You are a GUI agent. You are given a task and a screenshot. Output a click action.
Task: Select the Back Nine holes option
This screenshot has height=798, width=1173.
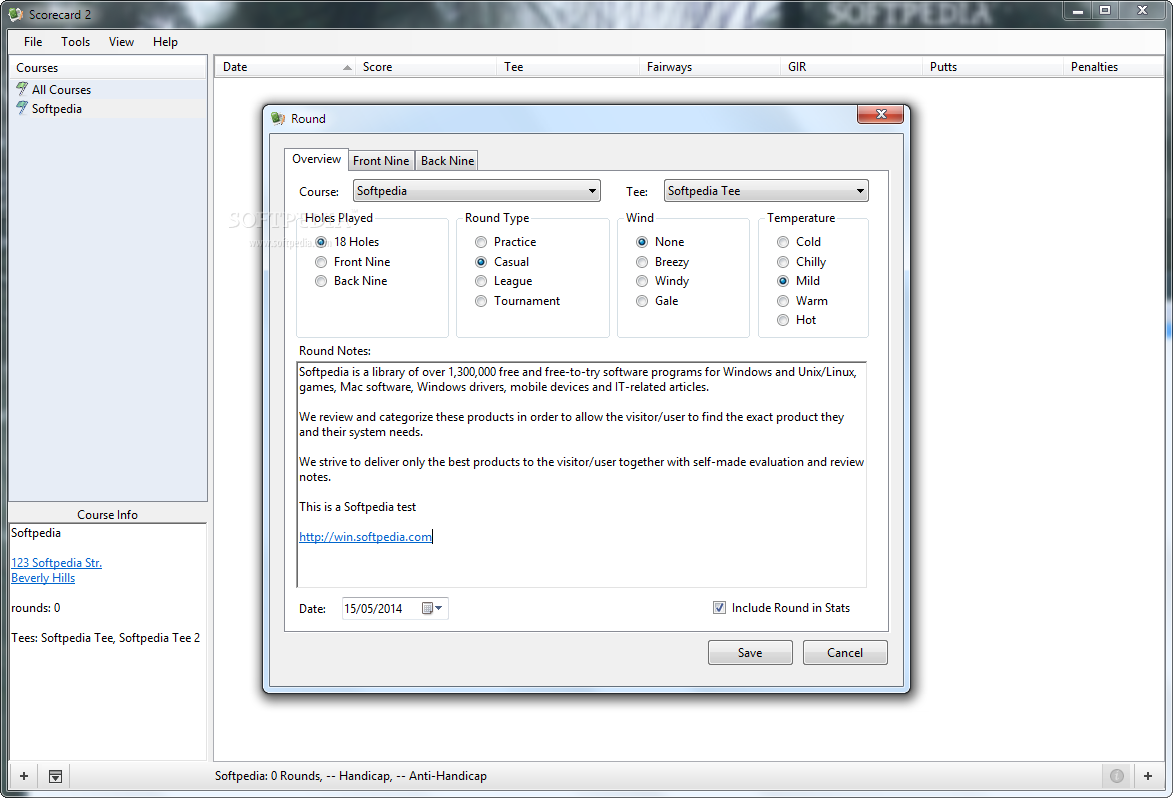352,281
